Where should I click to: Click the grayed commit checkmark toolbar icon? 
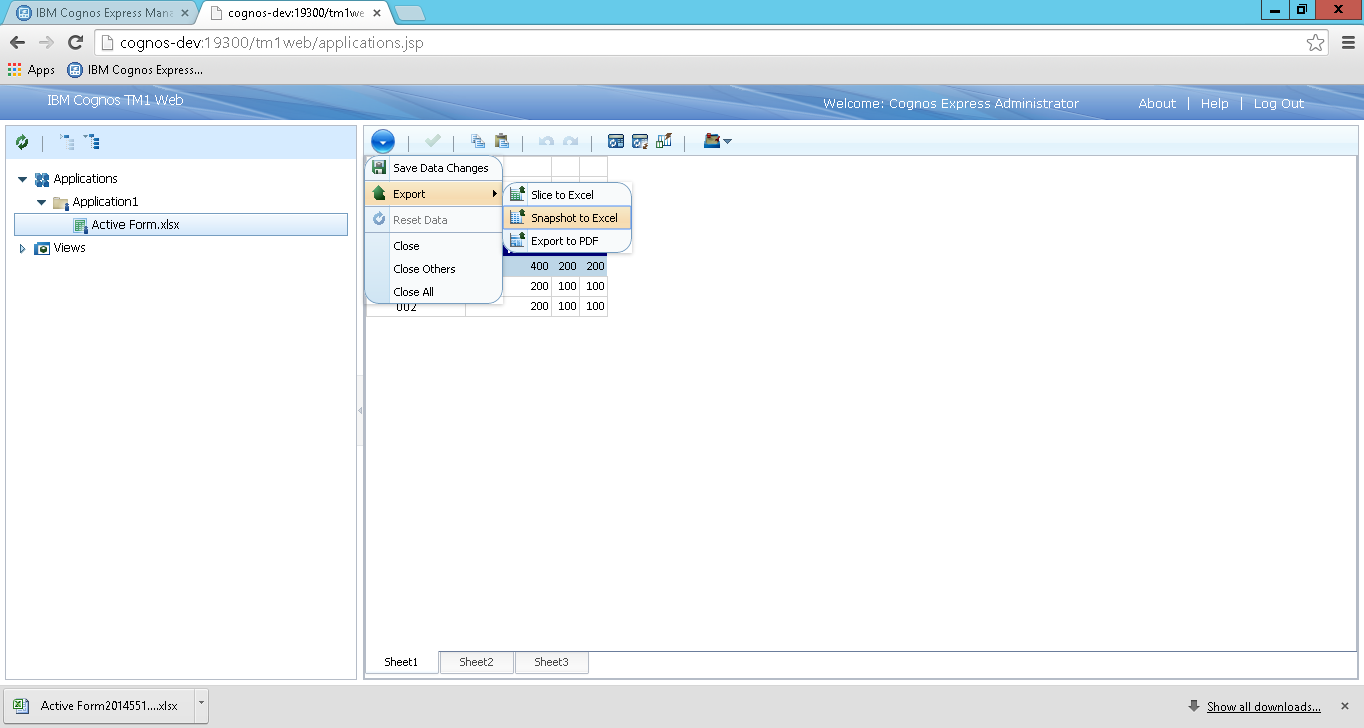point(432,142)
